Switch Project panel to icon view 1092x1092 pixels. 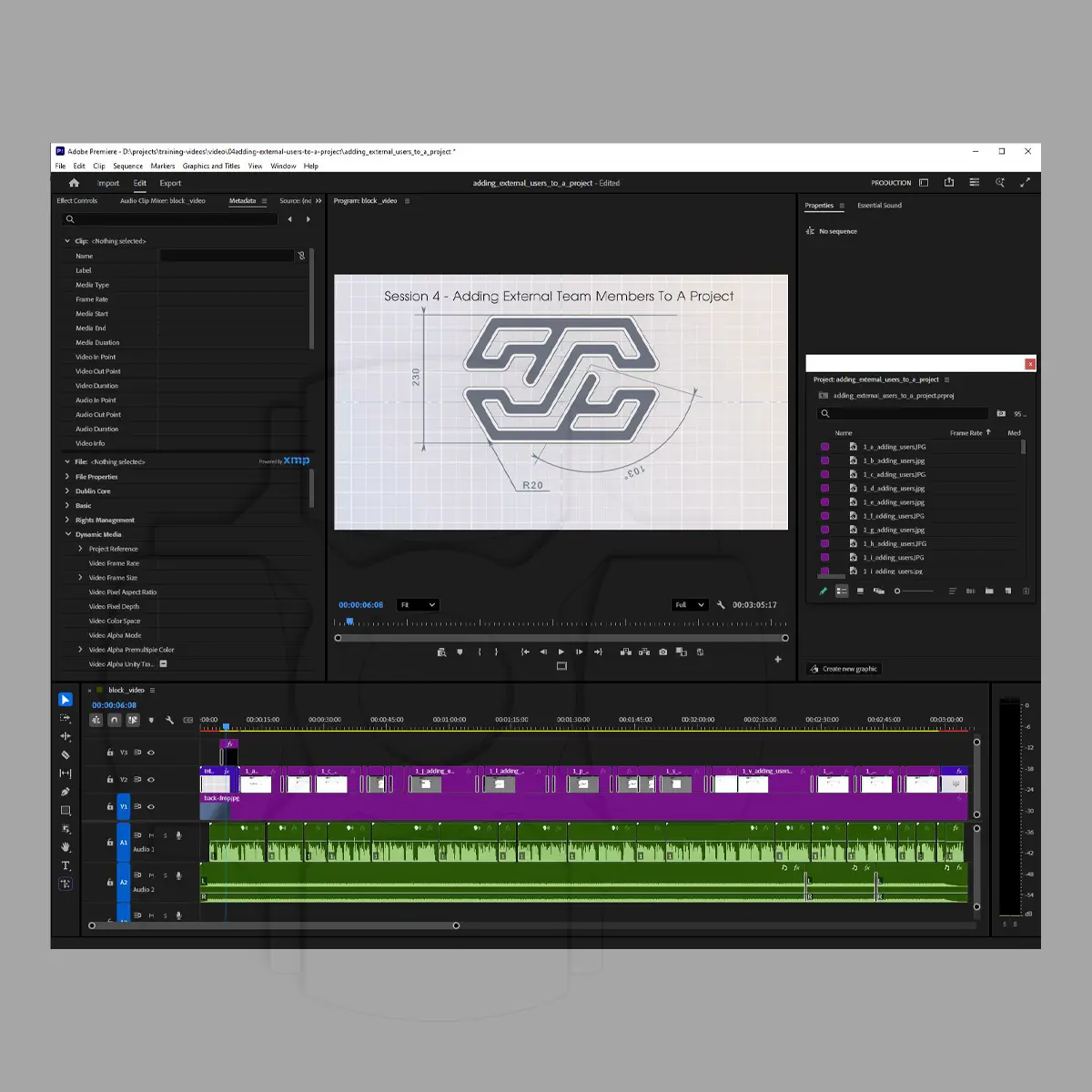tap(860, 591)
